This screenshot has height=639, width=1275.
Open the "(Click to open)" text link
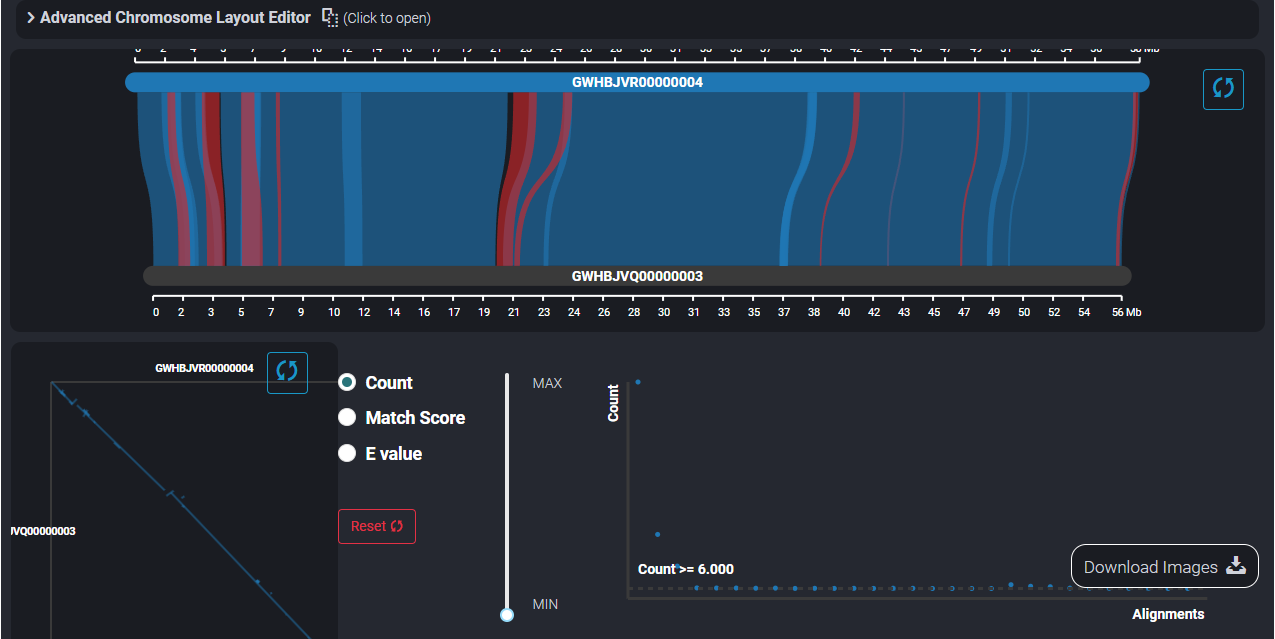pos(387,18)
